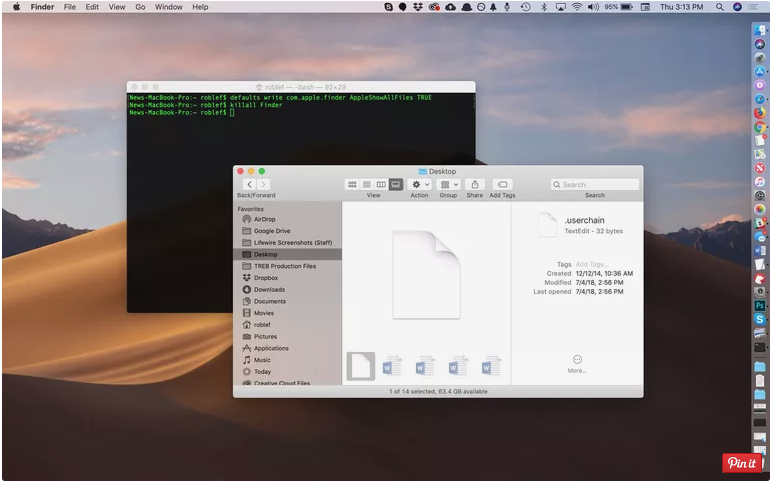Open Launchpad rocket icon in Dock

(x=760, y=58)
